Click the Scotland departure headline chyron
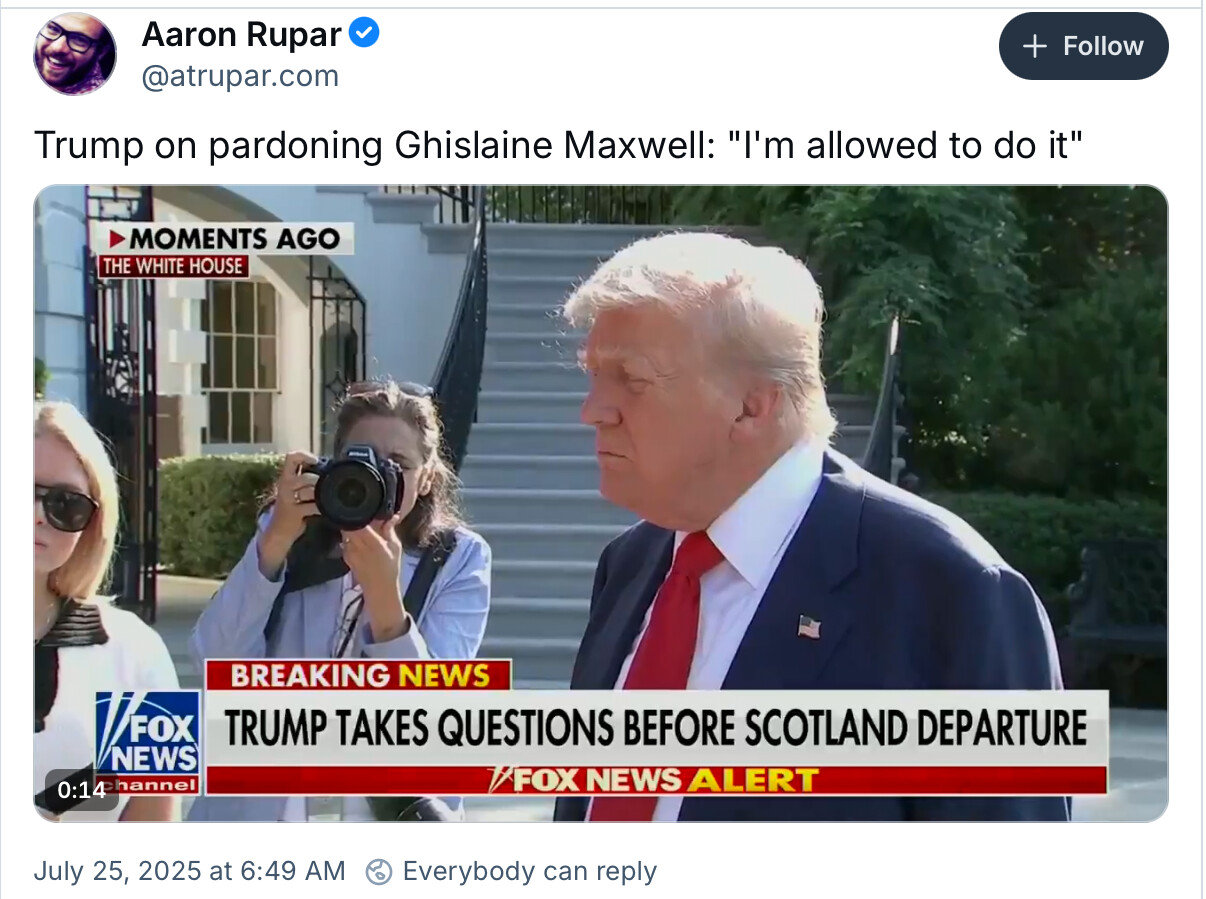This screenshot has height=899, width=1206. (656, 728)
